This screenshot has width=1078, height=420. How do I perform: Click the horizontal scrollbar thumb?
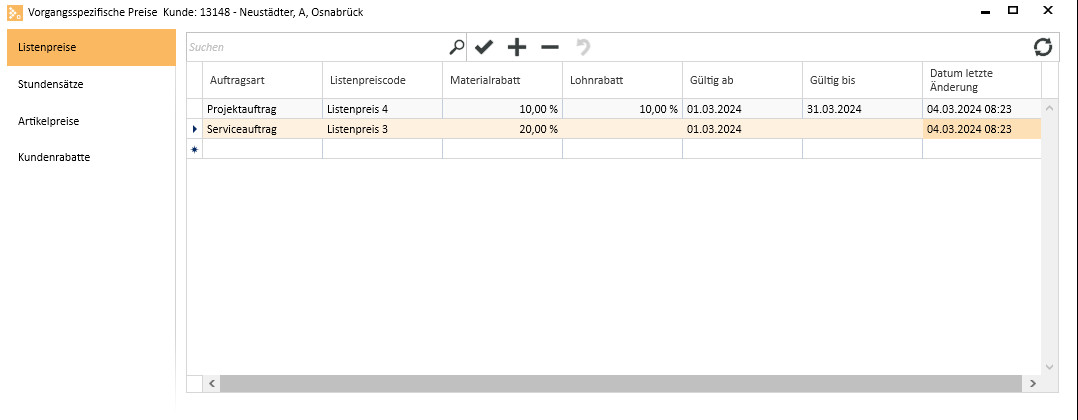[621, 384]
